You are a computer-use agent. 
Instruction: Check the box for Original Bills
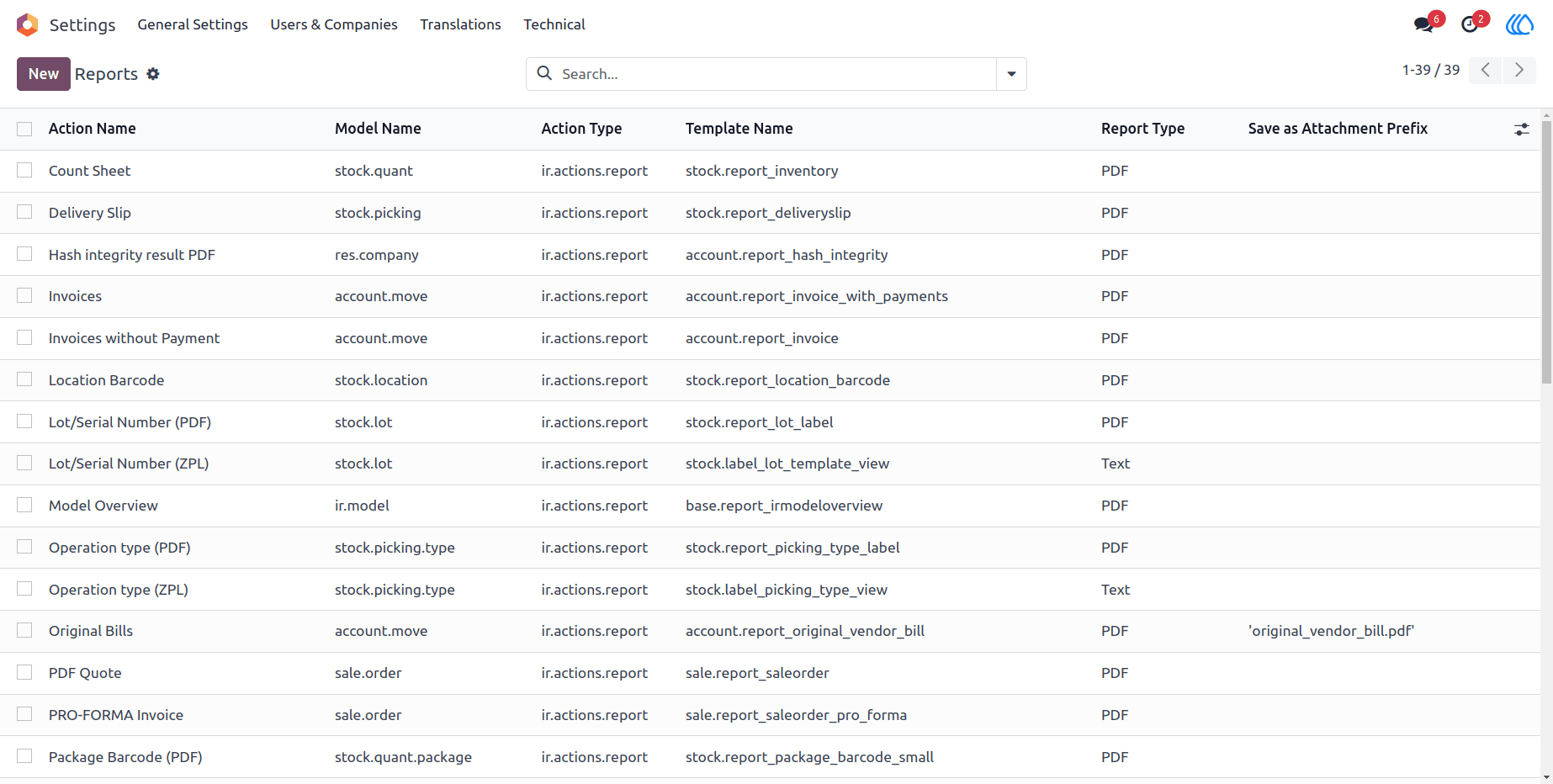(x=24, y=630)
